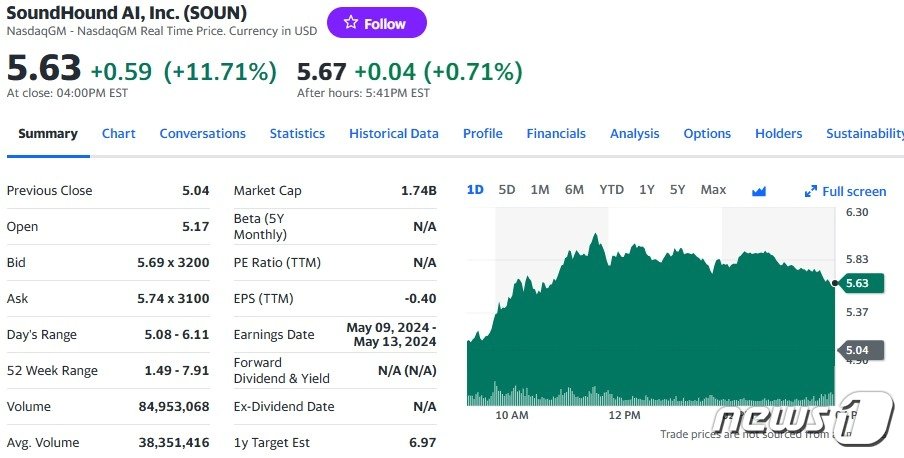Switch to the Chart tab
The height and width of the screenshot is (458, 904).
click(118, 133)
